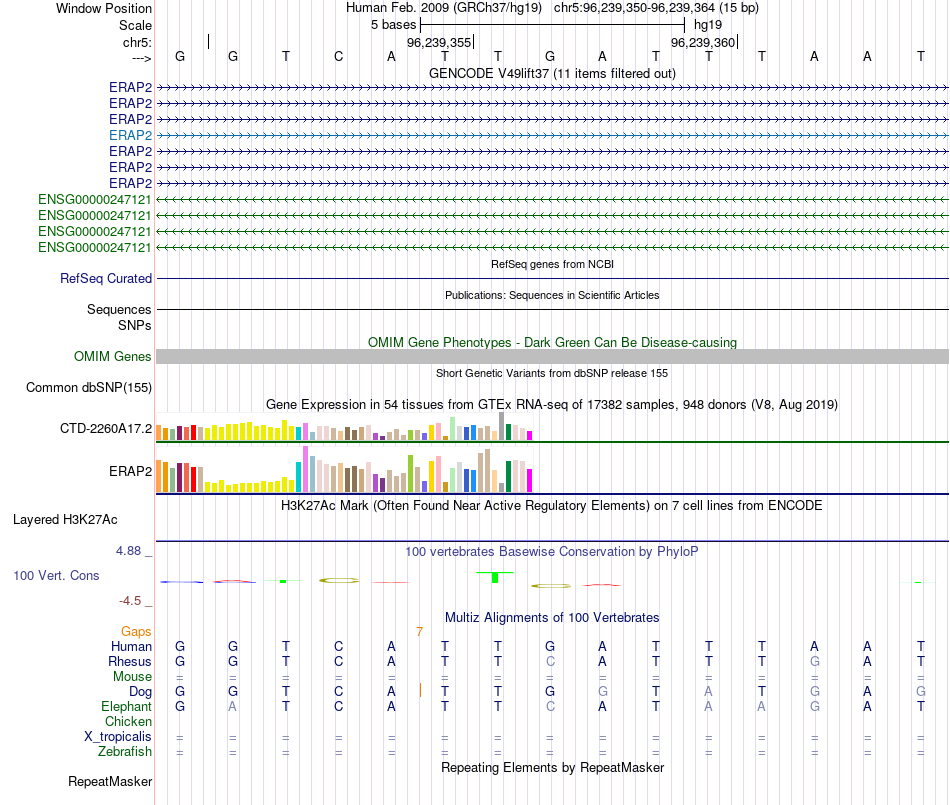Image resolution: width=950 pixels, height=805 pixels.
Task: Click the CTD-2260A17.2 expression label
Action: tap(105, 428)
